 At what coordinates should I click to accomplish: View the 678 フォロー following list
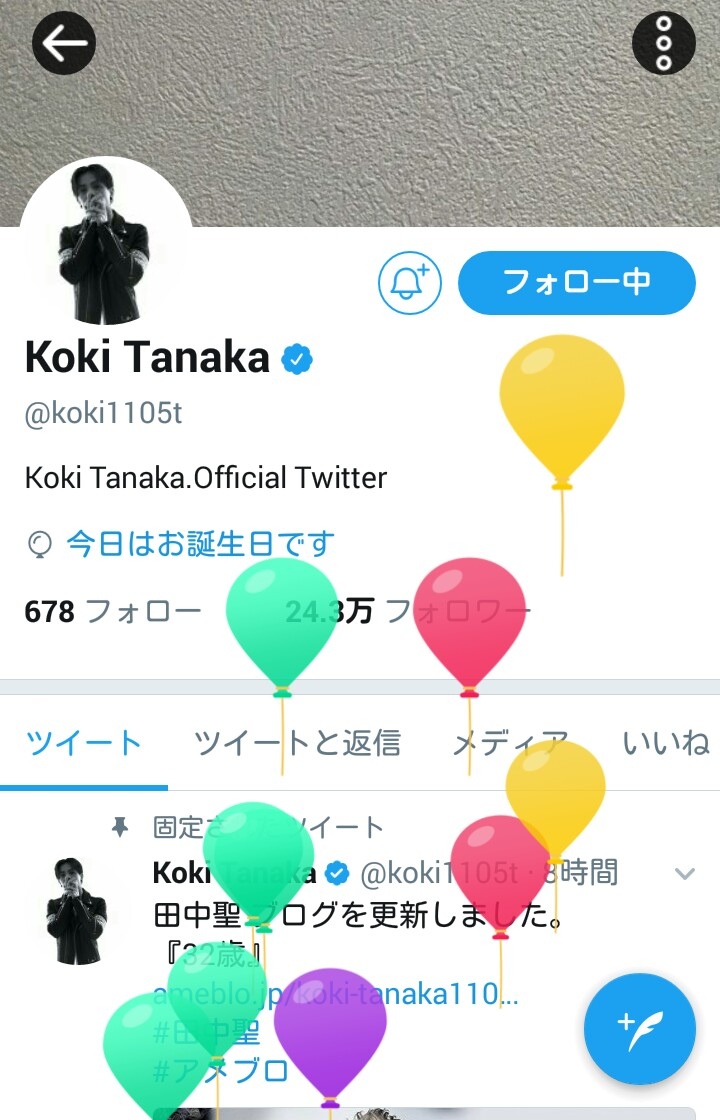tap(113, 611)
